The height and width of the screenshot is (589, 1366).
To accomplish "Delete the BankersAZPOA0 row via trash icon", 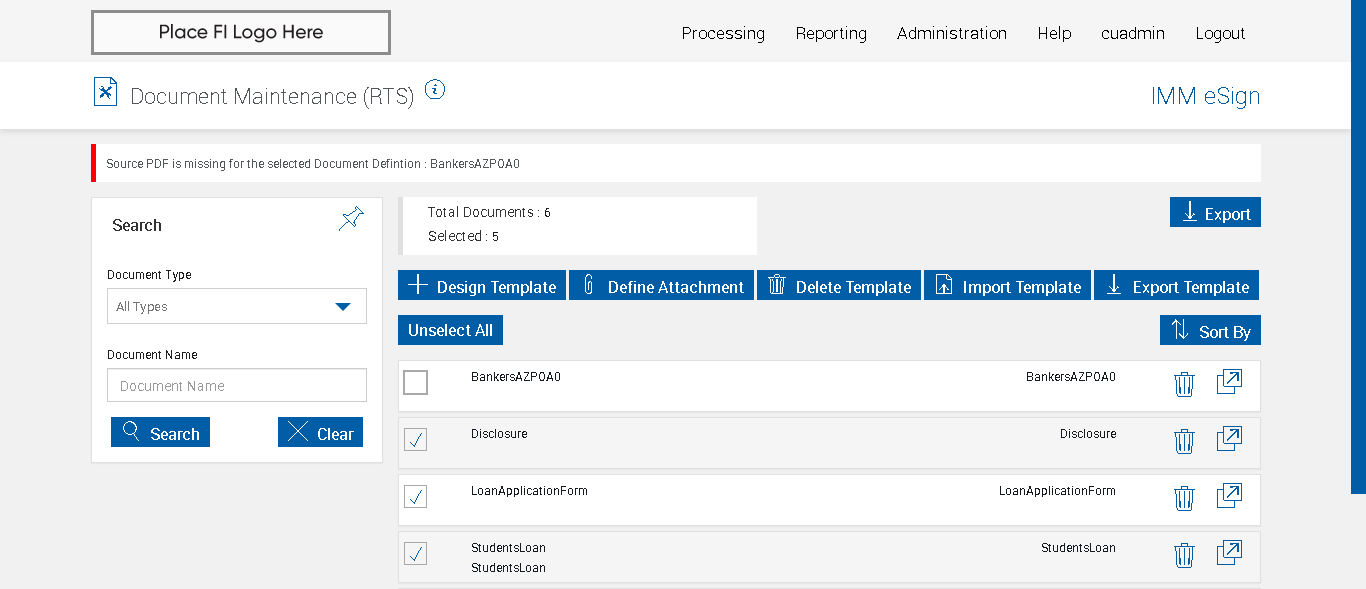I will (1184, 384).
